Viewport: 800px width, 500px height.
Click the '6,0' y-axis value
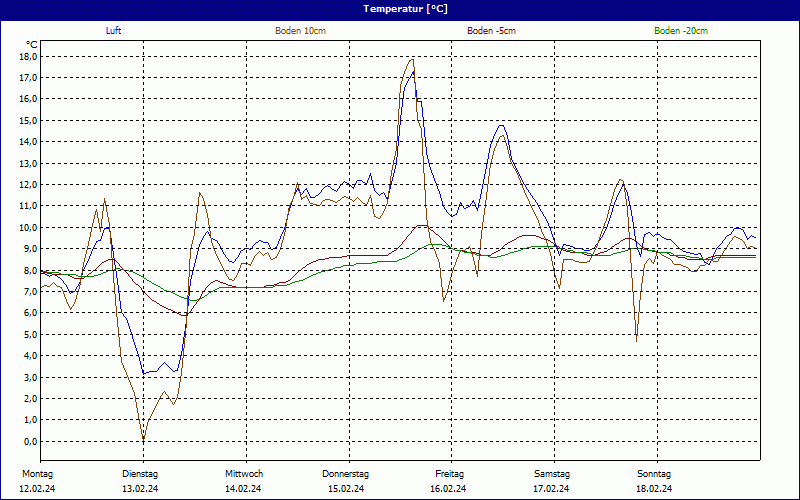pyautogui.click(x=32, y=313)
